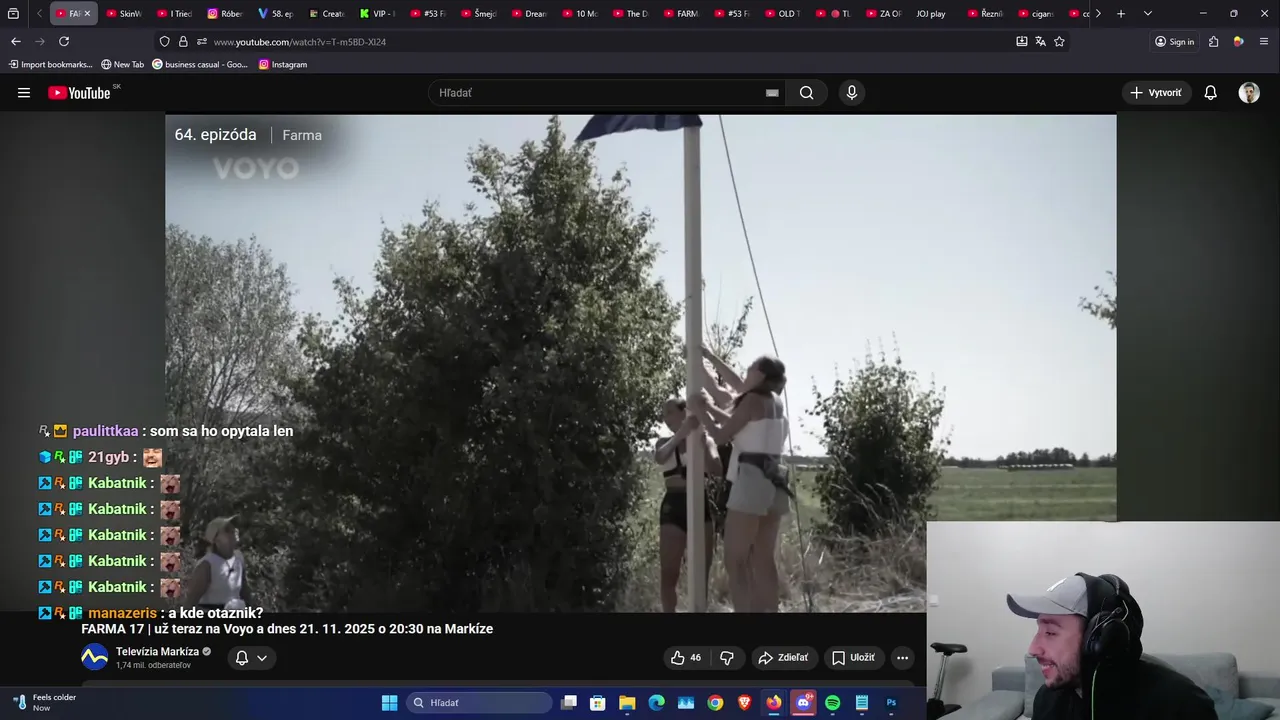Switch to the 'The D' browser tab
The height and width of the screenshot is (720, 1280).
click(x=631, y=14)
